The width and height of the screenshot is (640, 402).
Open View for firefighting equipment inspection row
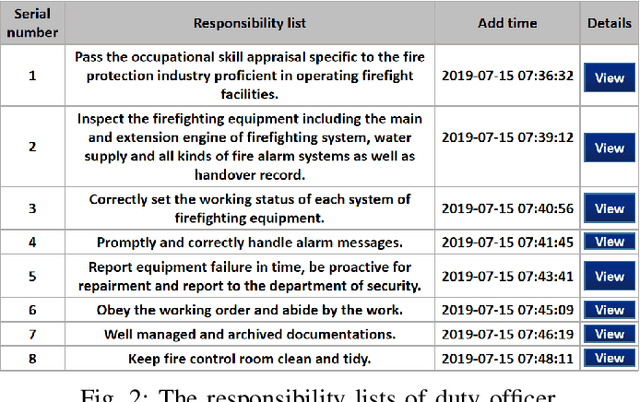pos(609,148)
